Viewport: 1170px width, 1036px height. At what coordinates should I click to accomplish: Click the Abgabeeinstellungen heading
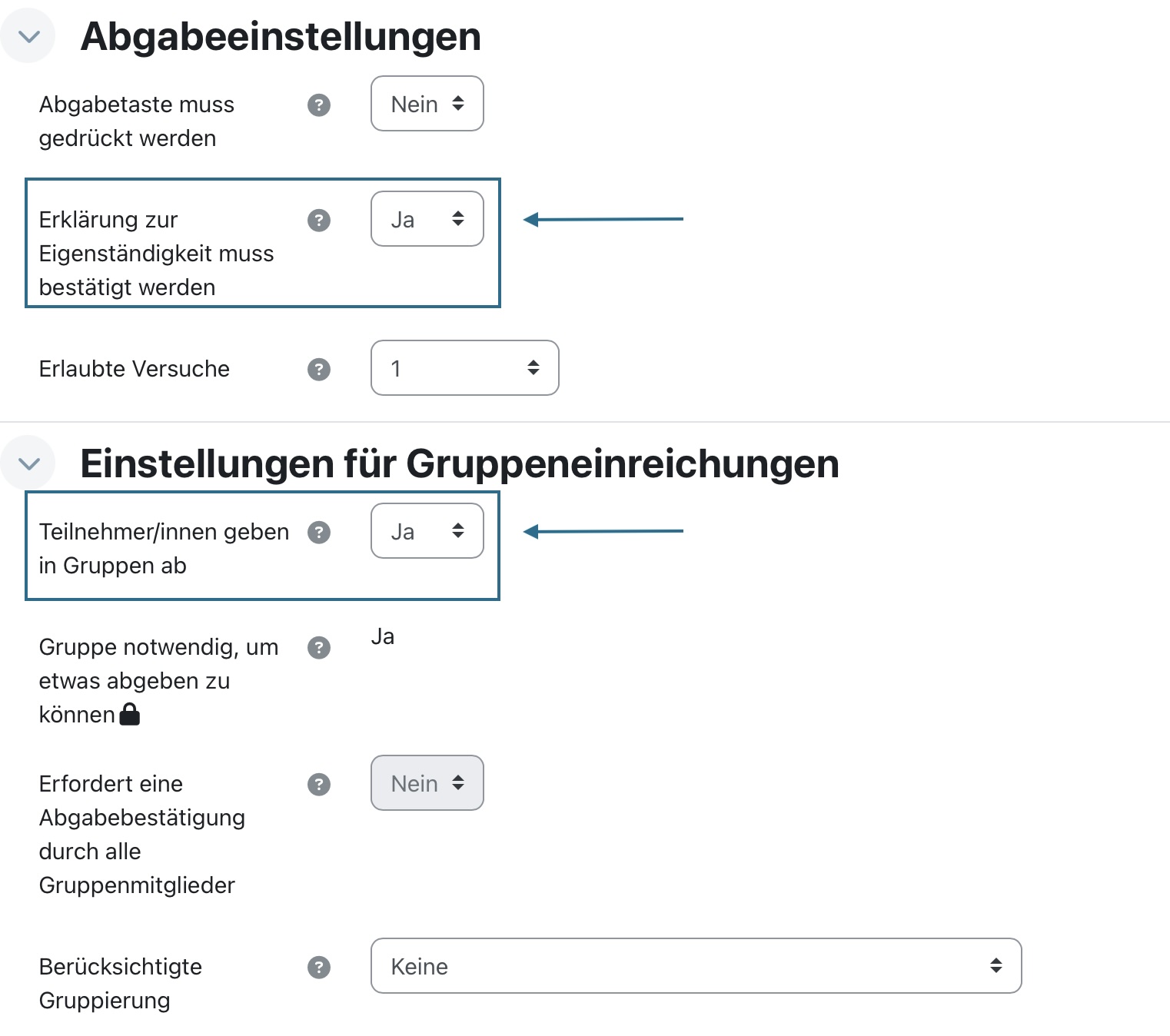[x=281, y=36]
